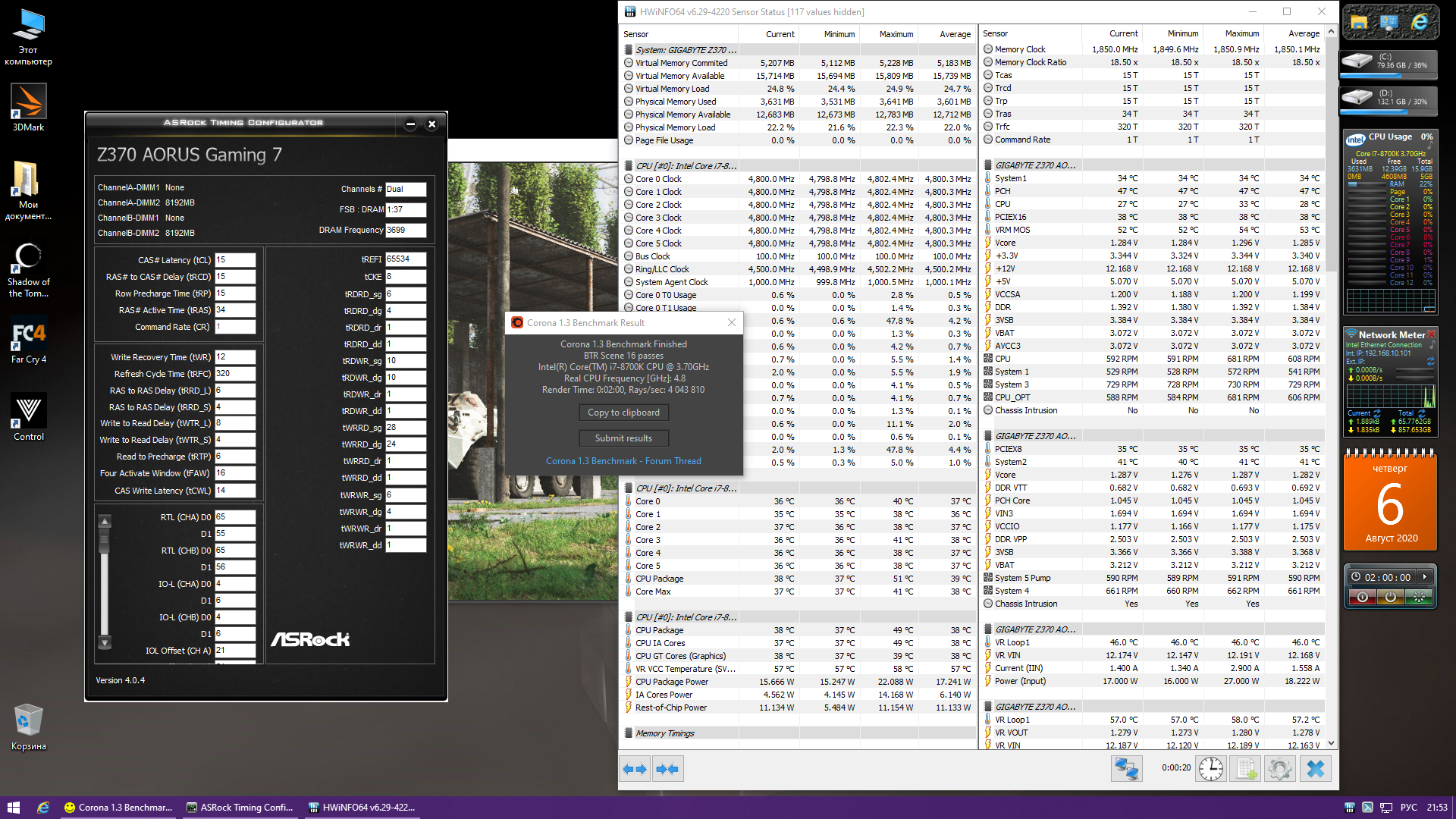Click the blue X close sensors icon
1456x819 pixels.
tap(1316, 769)
